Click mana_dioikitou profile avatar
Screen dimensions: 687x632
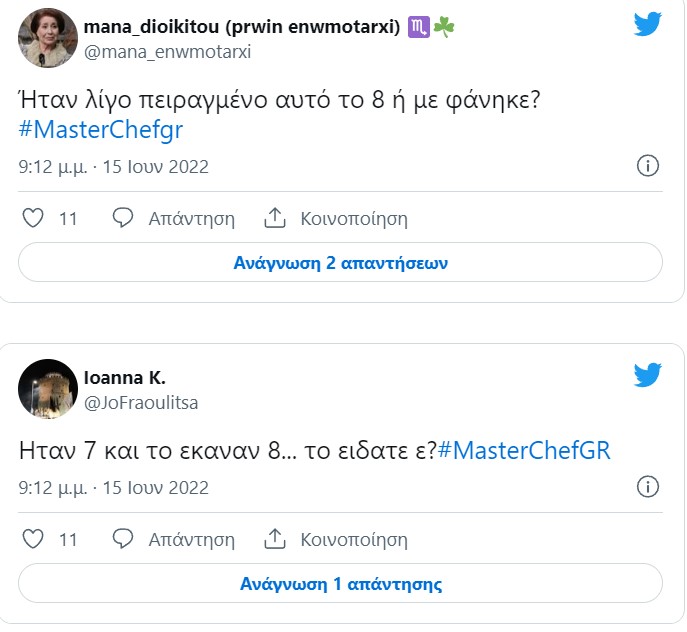48,41
